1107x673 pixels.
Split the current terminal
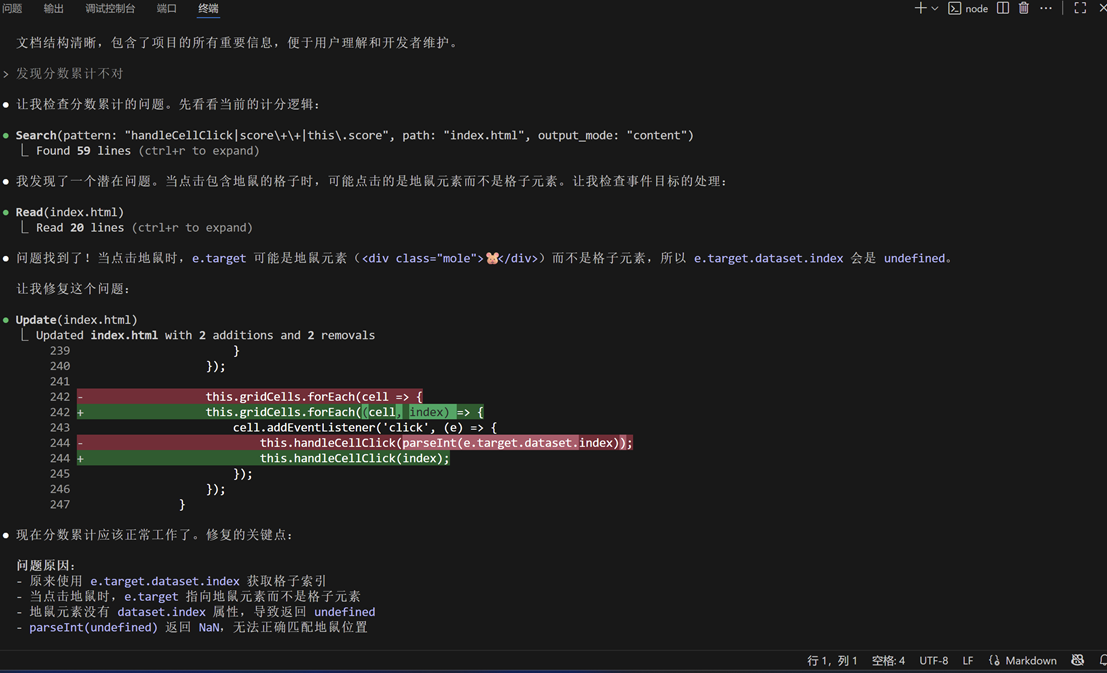click(1001, 8)
